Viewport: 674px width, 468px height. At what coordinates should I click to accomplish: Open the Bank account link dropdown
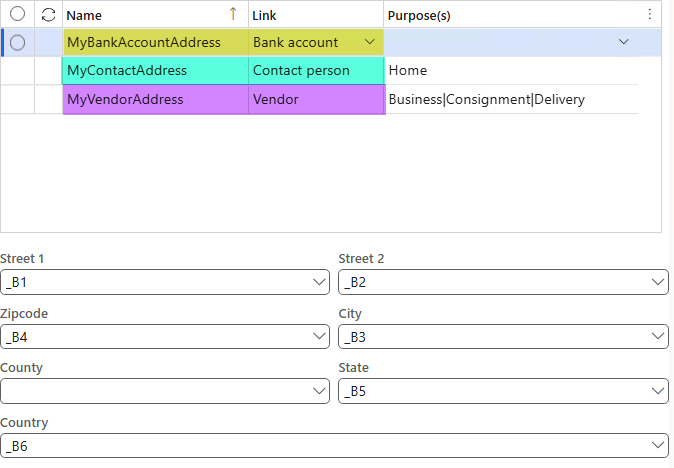tap(370, 42)
